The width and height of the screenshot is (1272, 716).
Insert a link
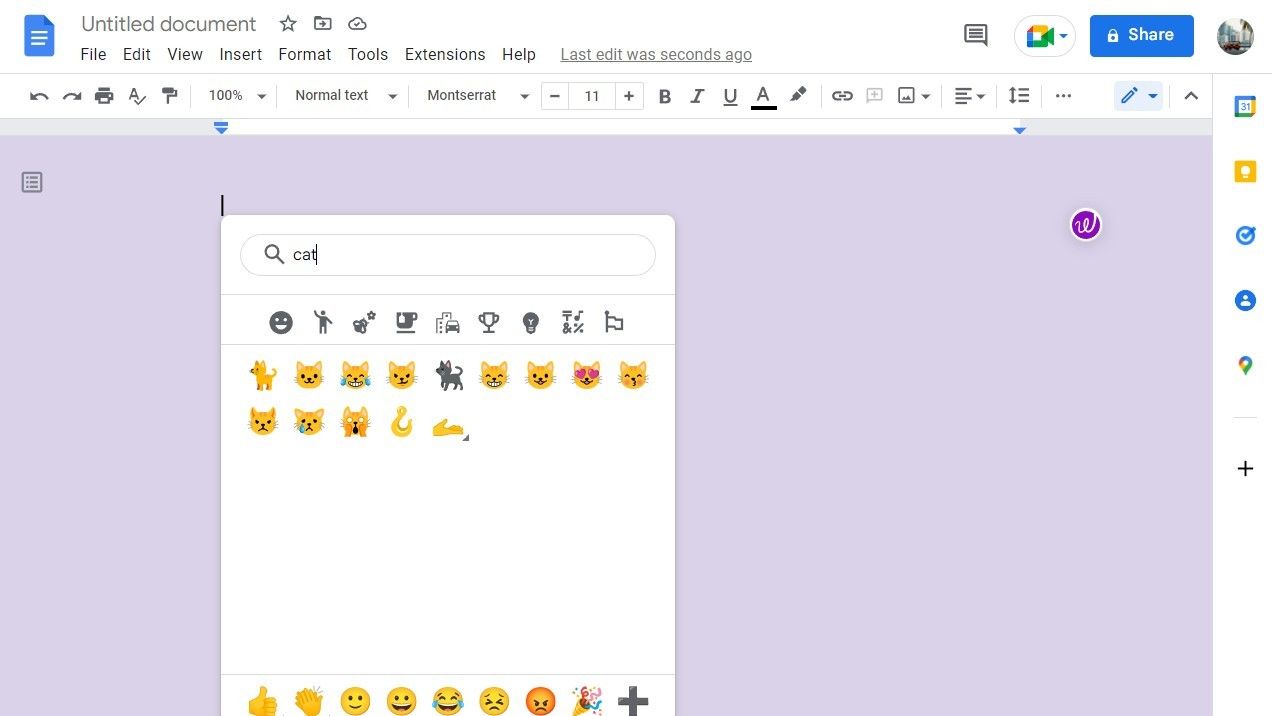tap(842, 95)
